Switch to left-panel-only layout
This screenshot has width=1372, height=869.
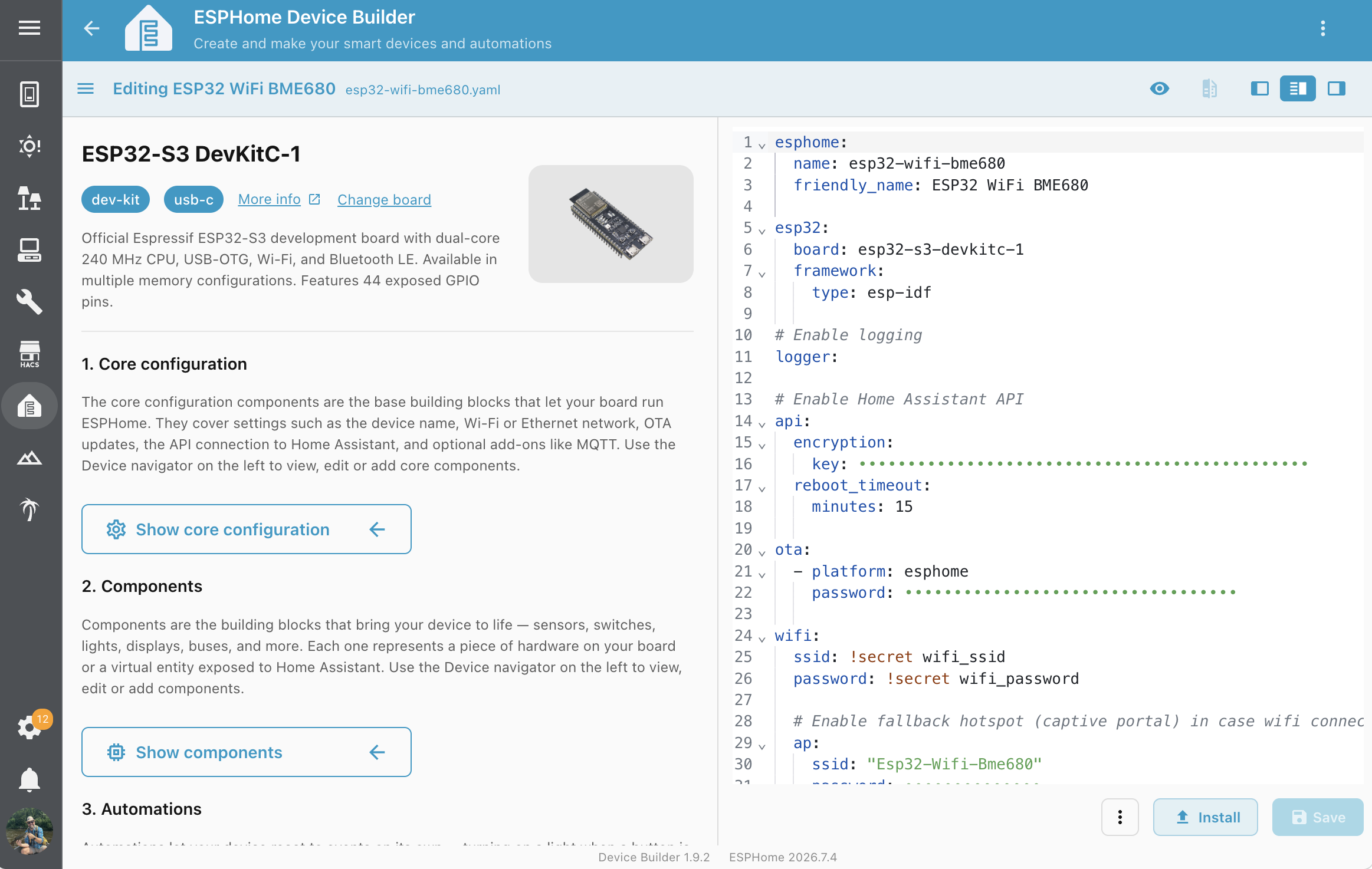[x=1259, y=88]
